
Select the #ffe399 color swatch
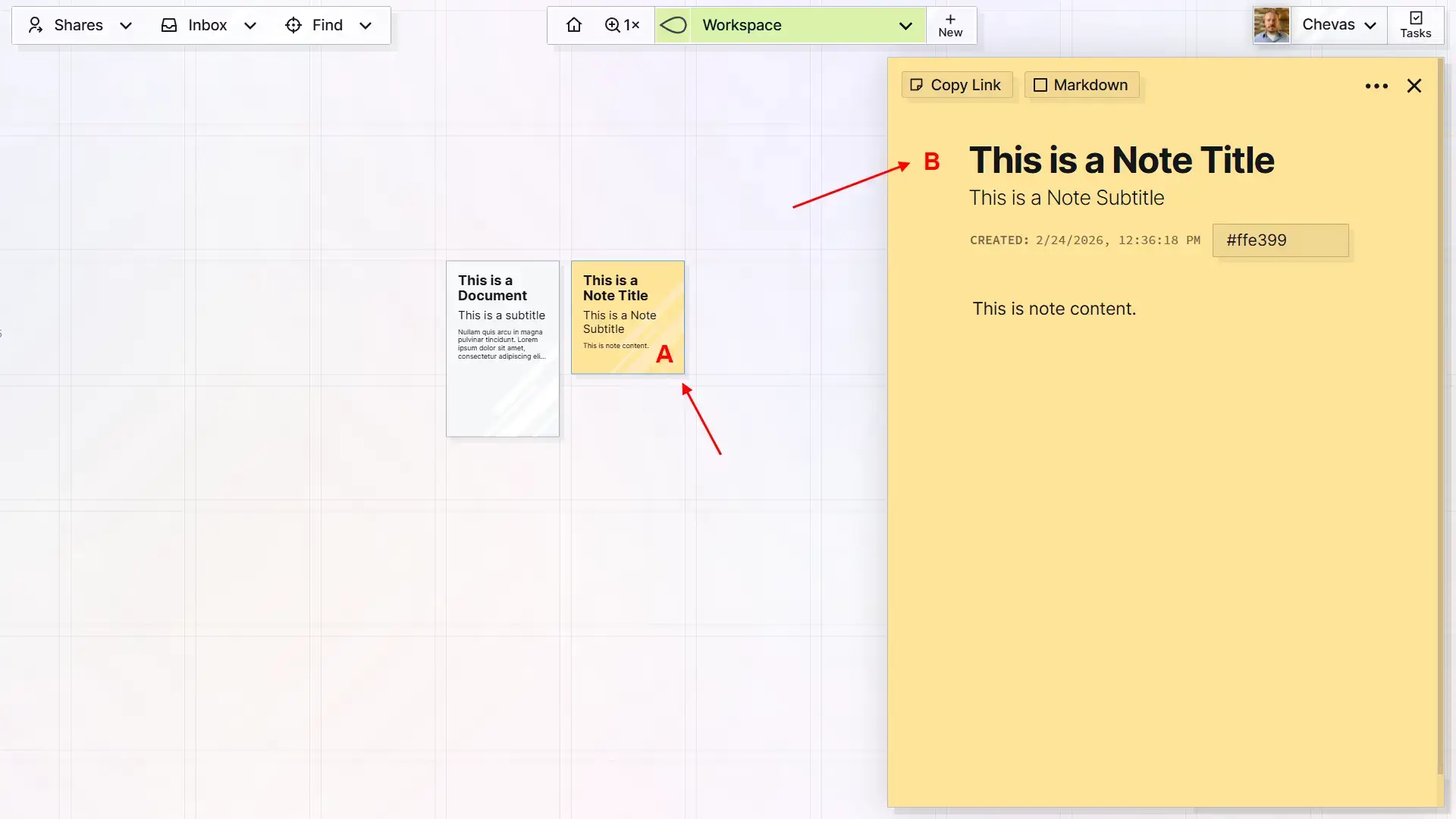(x=1279, y=240)
